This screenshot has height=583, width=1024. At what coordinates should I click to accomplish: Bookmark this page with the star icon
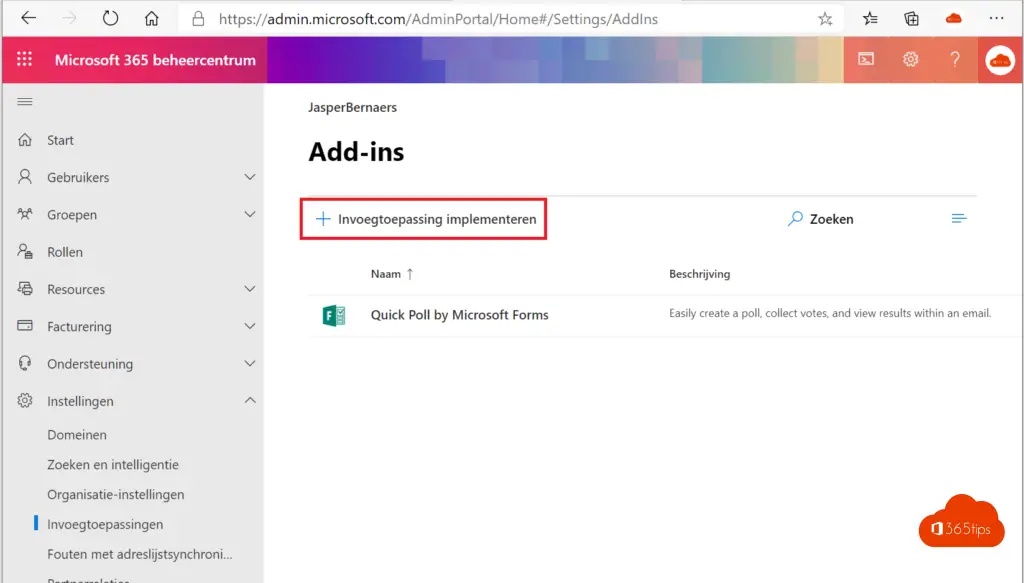(x=825, y=19)
